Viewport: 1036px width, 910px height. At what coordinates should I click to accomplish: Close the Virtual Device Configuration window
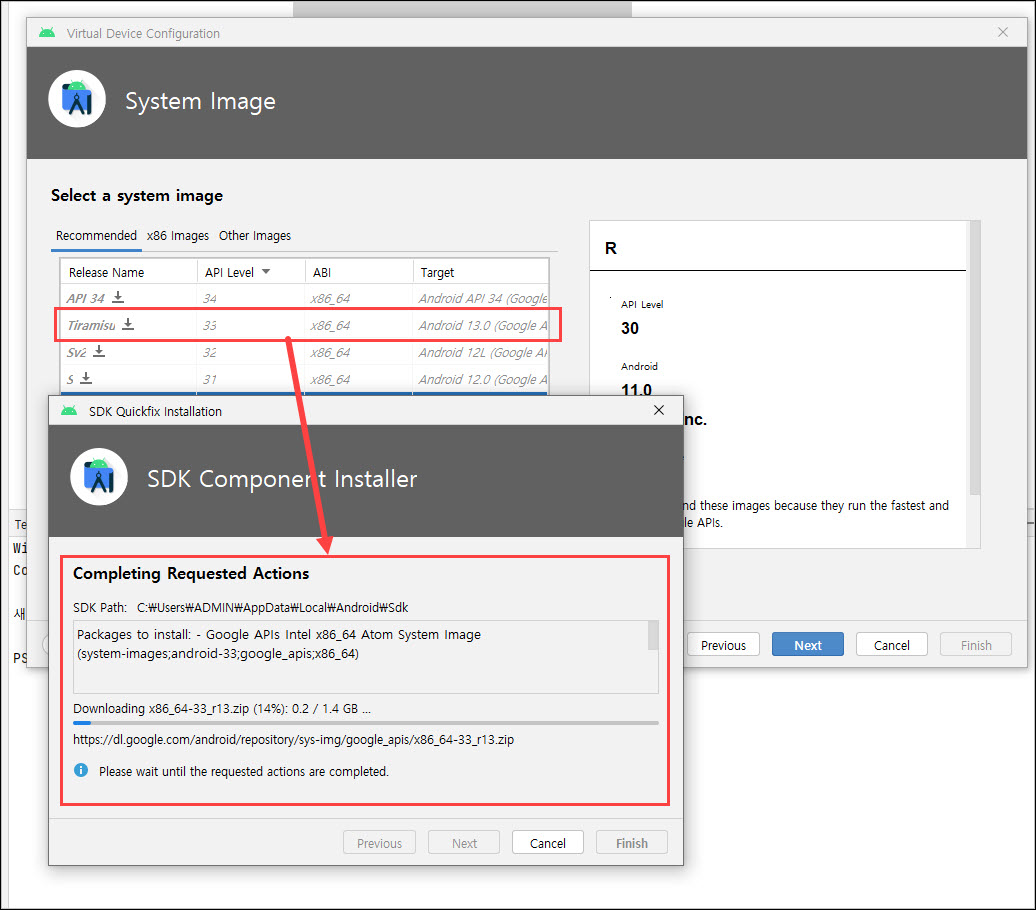(x=1003, y=32)
